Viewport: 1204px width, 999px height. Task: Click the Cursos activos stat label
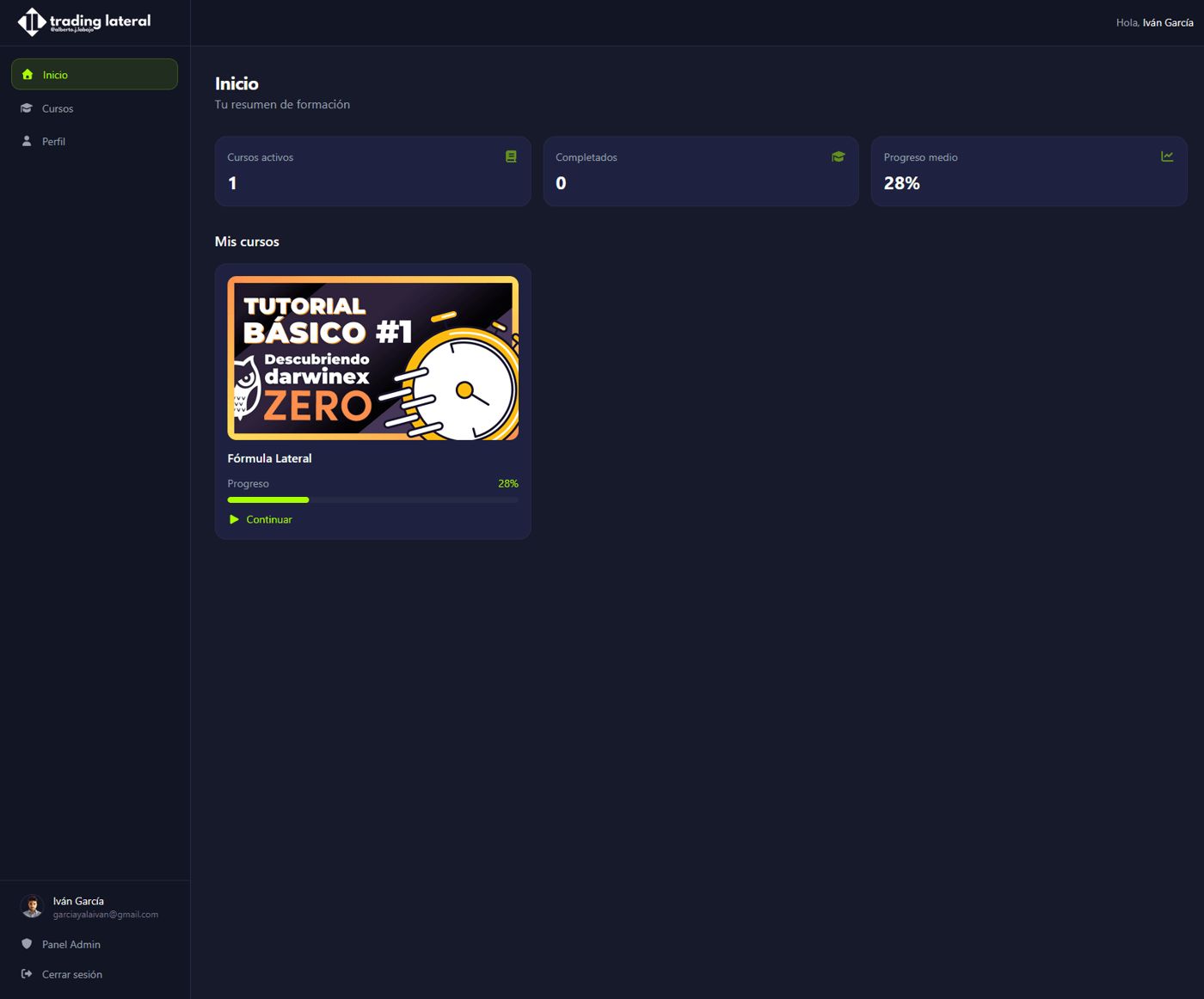point(260,157)
